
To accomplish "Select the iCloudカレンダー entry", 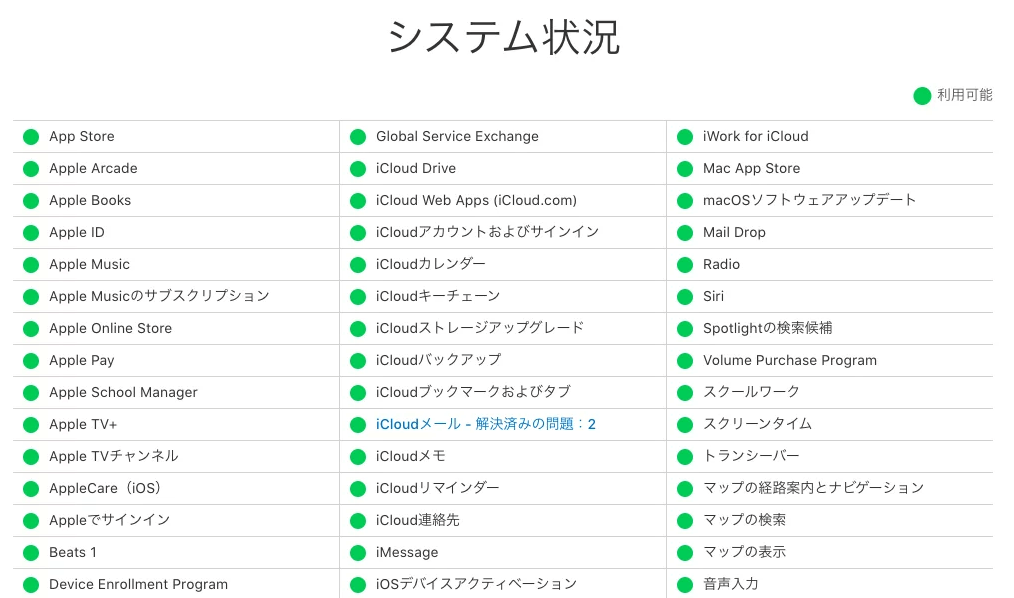I will point(431,264).
